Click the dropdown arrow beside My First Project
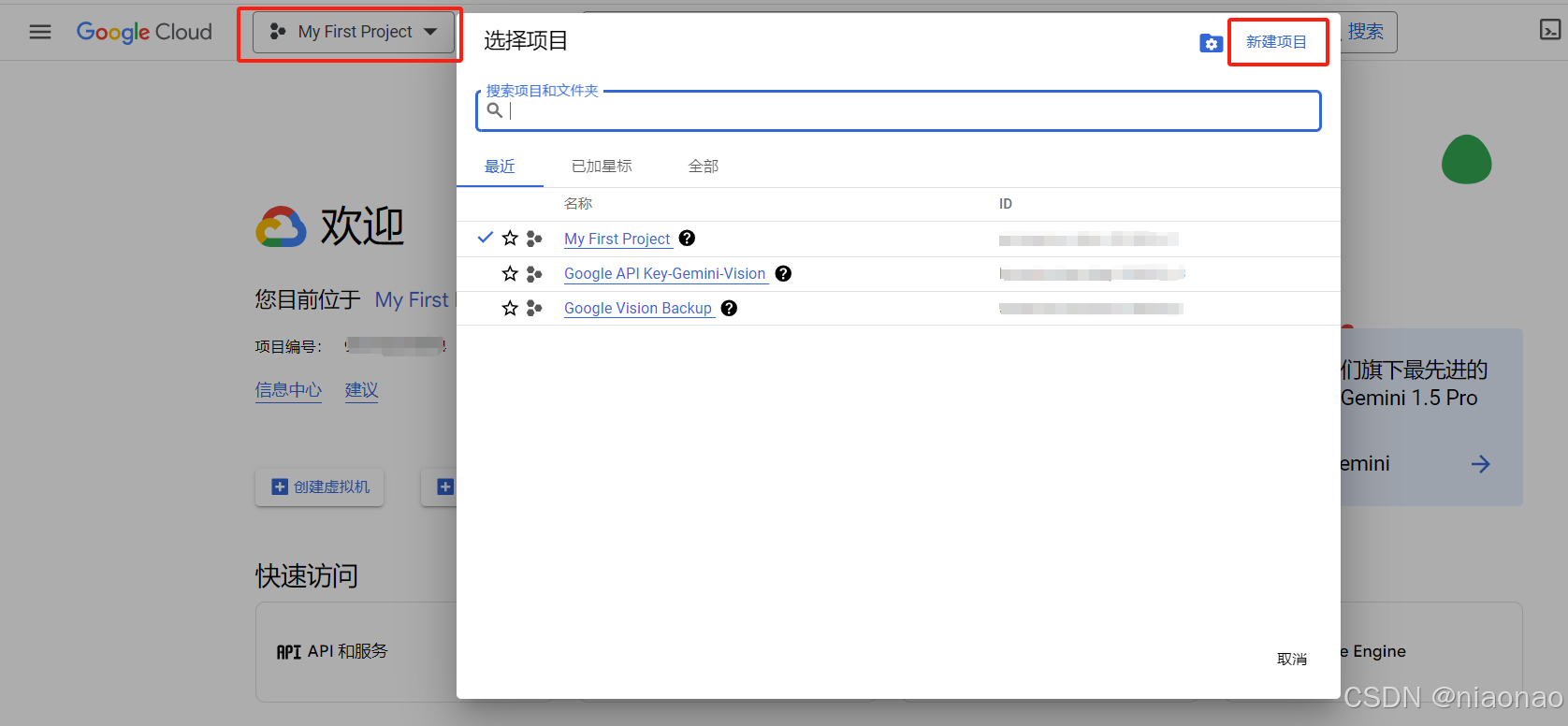Viewport: 1568px width, 726px height. [430, 32]
